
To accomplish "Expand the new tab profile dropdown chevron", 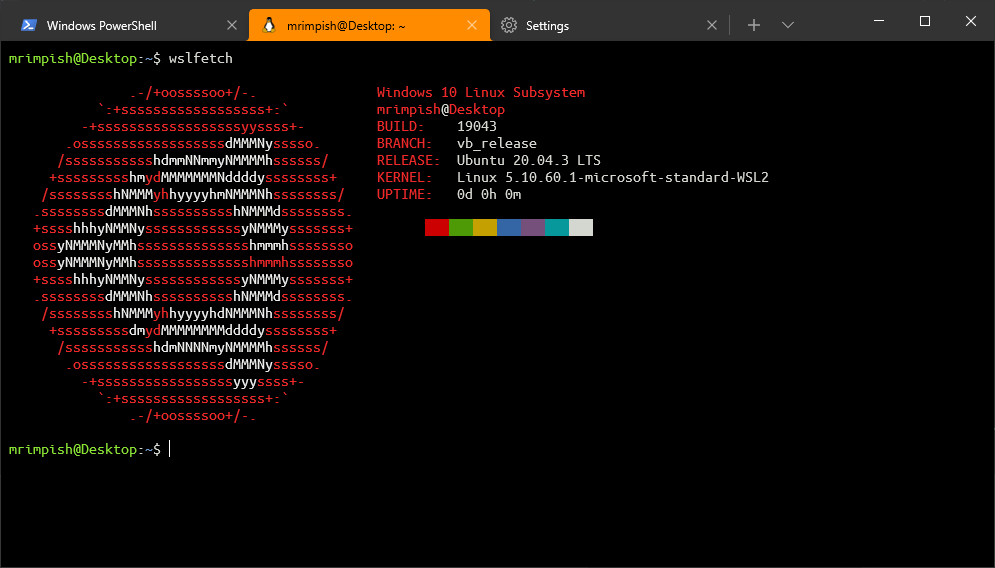I will (788, 25).
